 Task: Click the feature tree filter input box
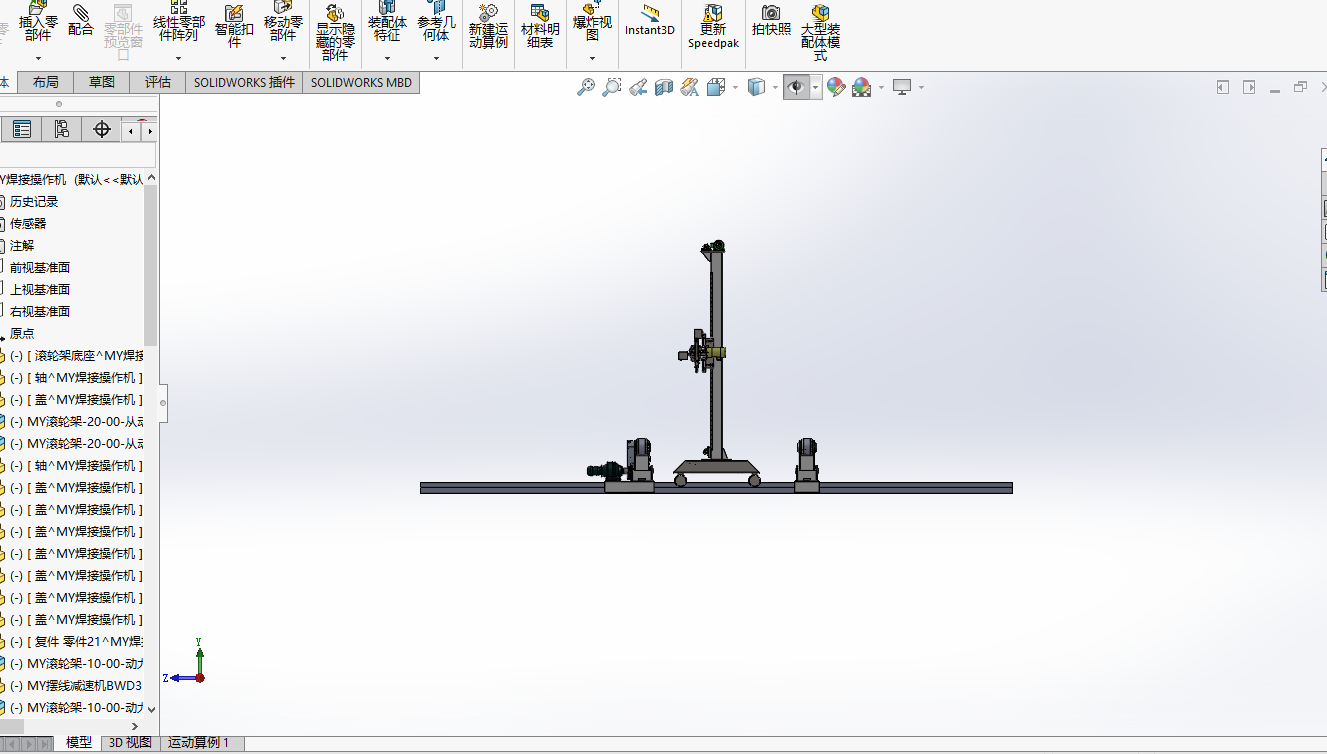coord(78,155)
